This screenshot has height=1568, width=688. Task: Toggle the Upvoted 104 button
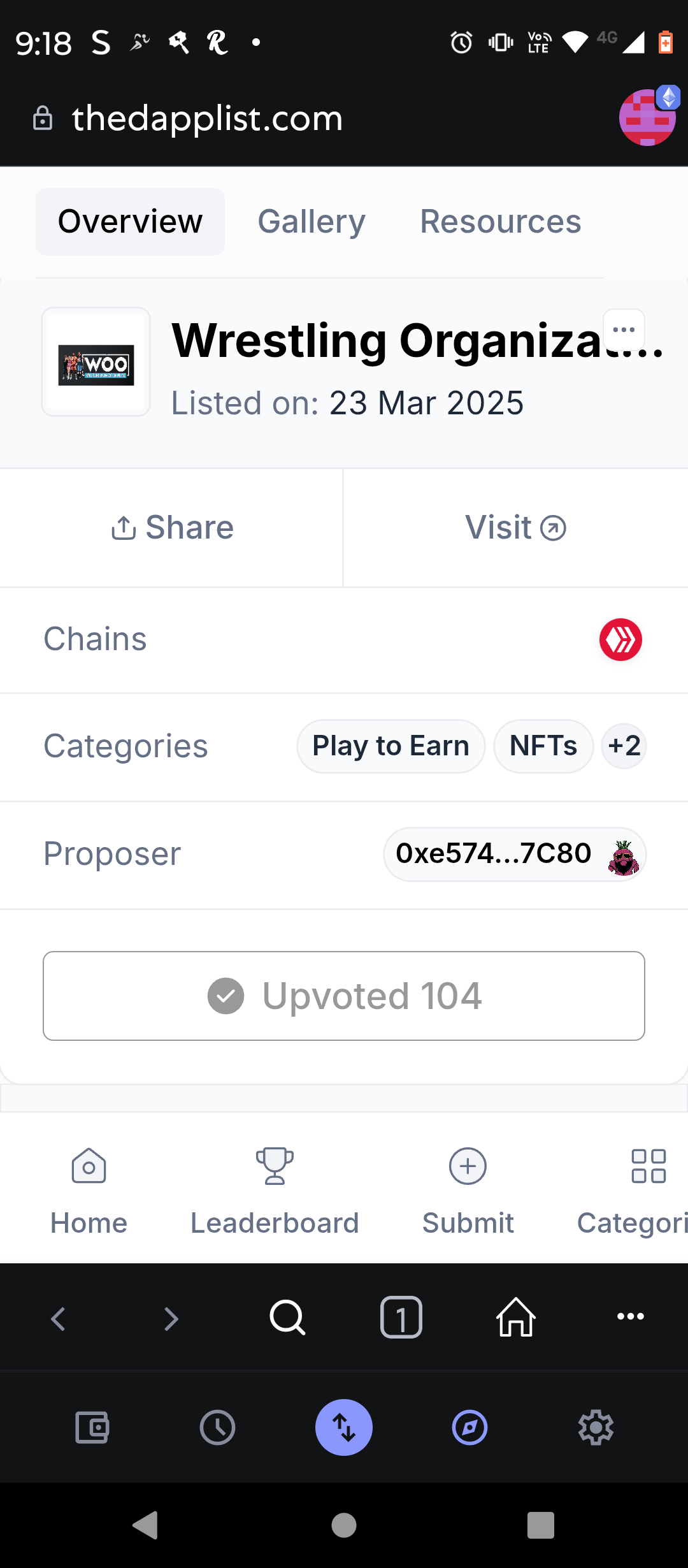[x=344, y=996]
